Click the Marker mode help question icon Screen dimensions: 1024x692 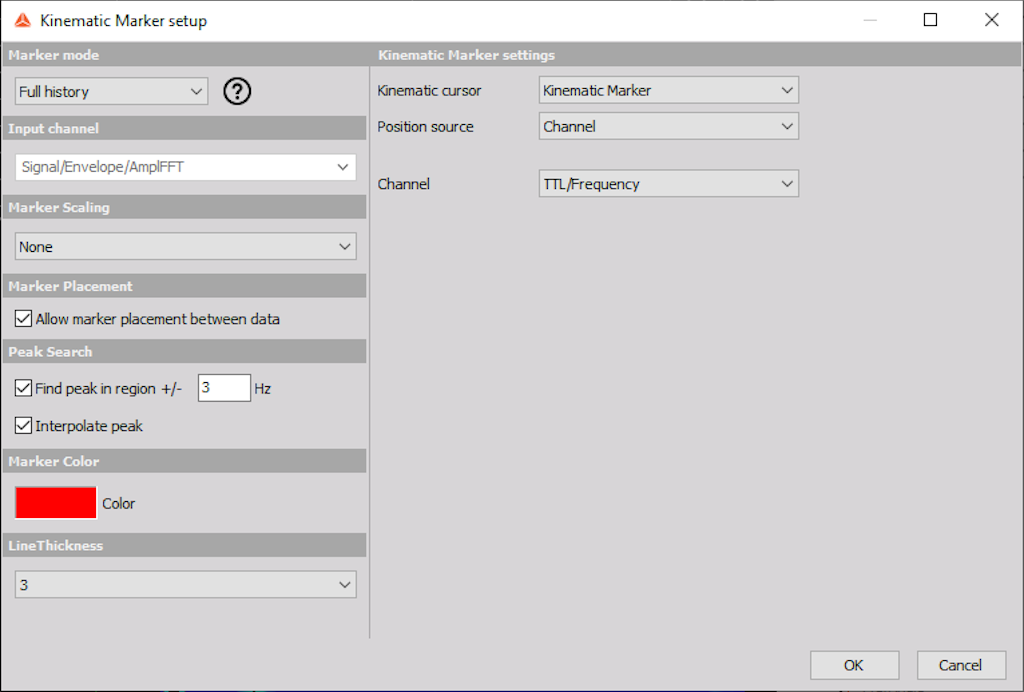point(237,91)
